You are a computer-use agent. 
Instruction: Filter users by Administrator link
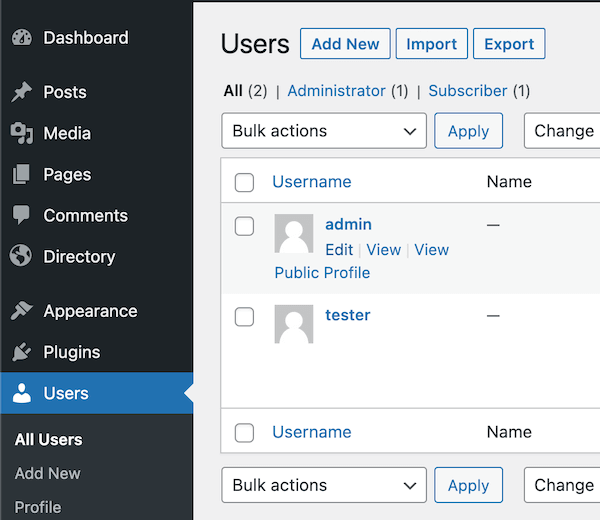point(336,91)
